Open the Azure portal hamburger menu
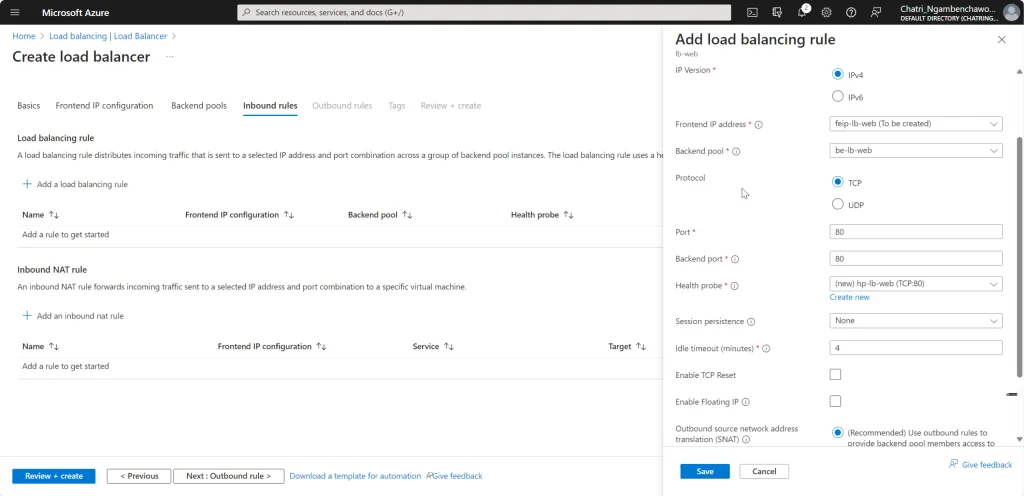 click(15, 12)
